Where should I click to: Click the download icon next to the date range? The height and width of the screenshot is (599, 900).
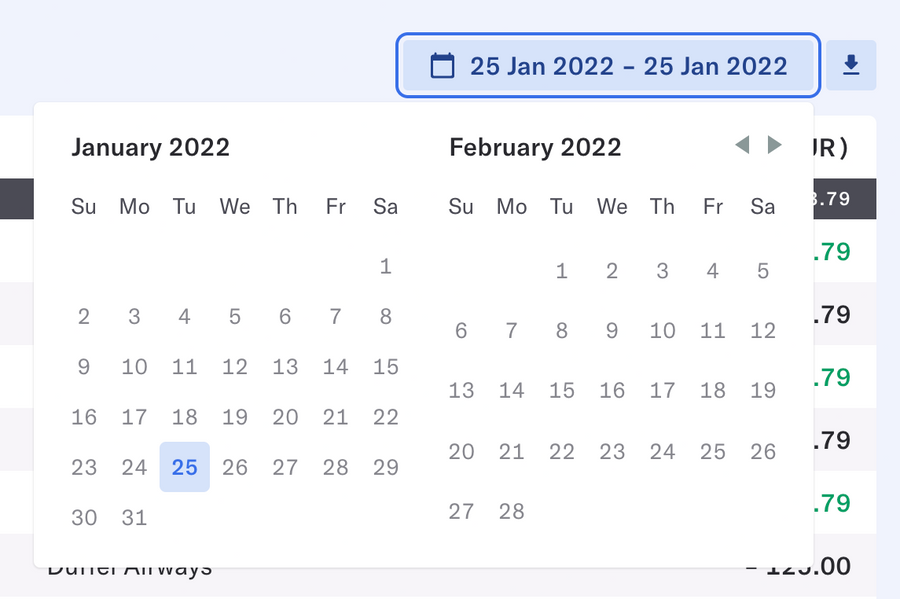[x=851, y=65]
